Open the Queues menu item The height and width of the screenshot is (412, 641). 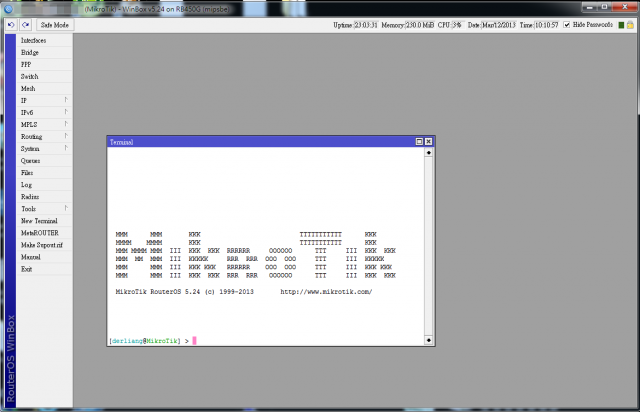44,161
